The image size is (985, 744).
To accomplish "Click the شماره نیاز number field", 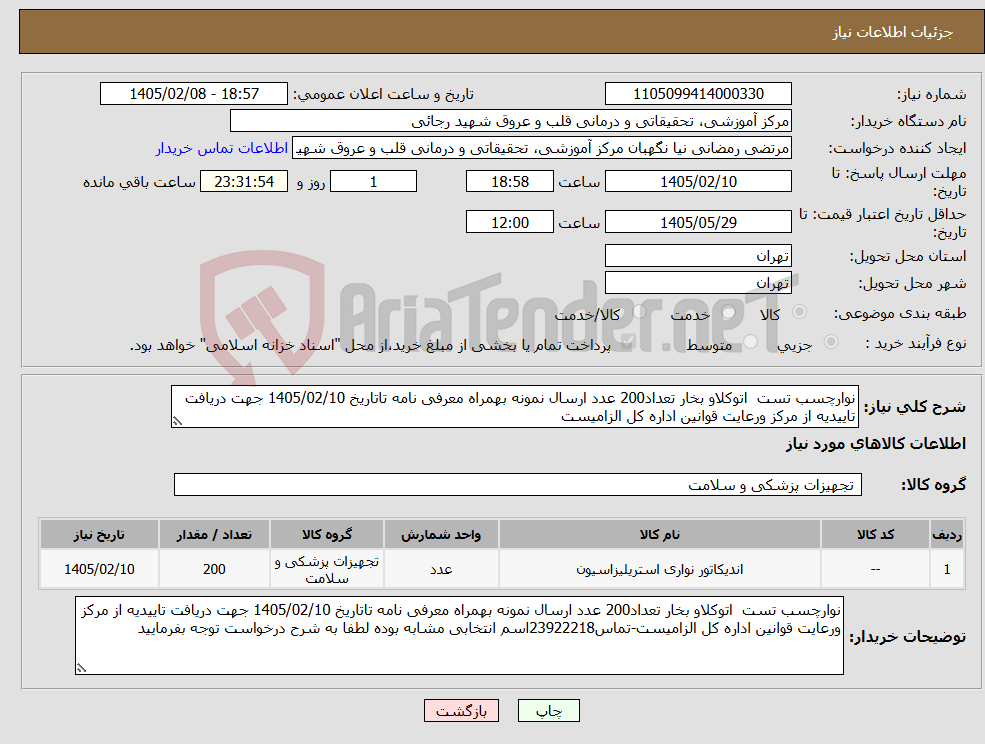I will (x=698, y=94).
